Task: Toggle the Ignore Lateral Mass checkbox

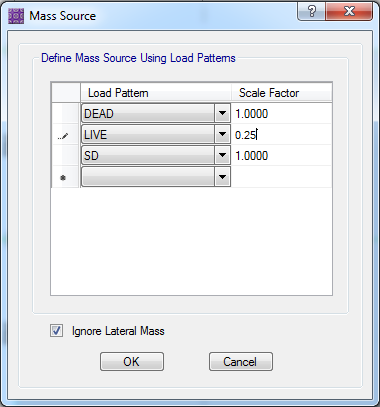Action: tap(56, 331)
